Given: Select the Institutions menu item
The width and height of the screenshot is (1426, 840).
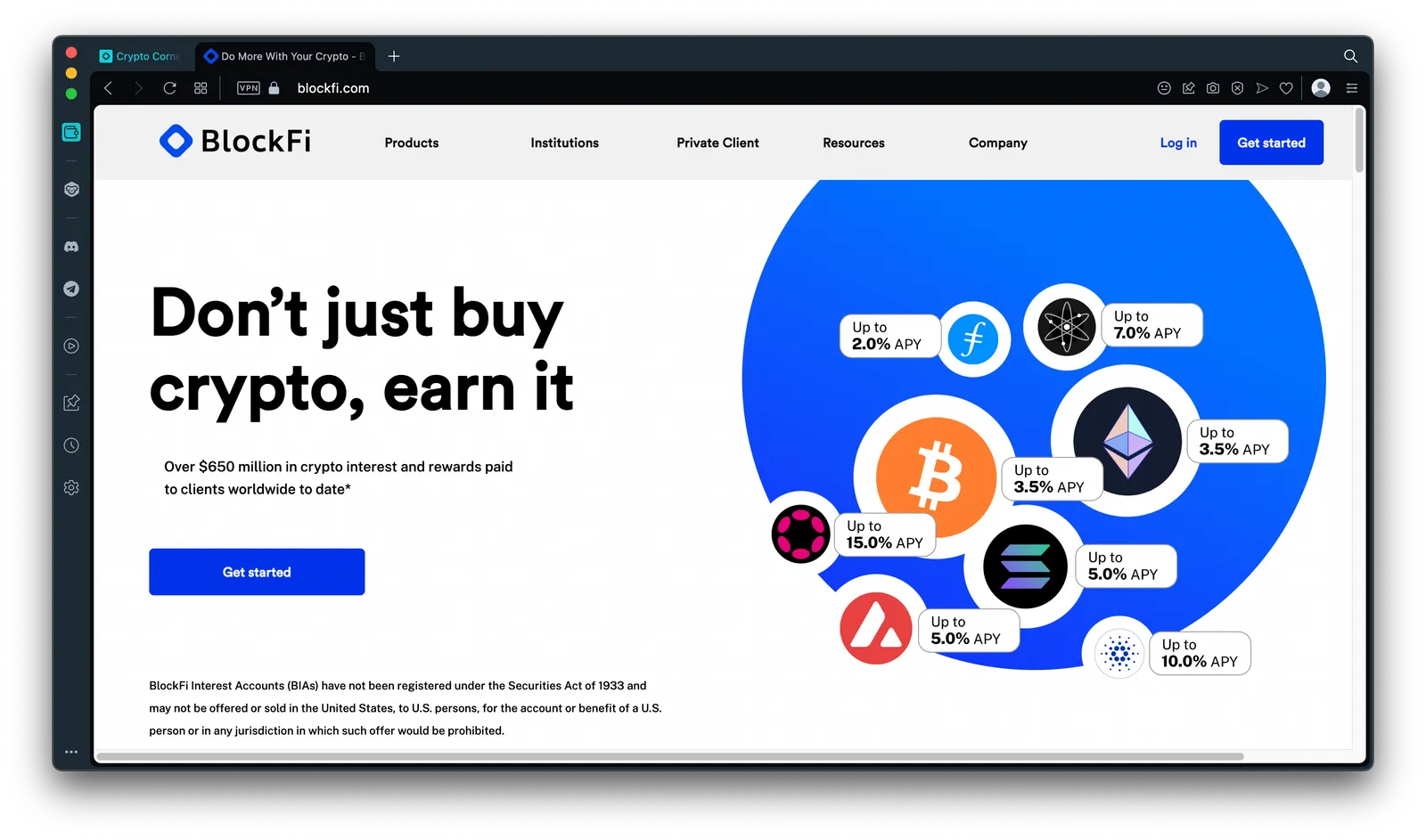Looking at the screenshot, I should click(x=565, y=143).
